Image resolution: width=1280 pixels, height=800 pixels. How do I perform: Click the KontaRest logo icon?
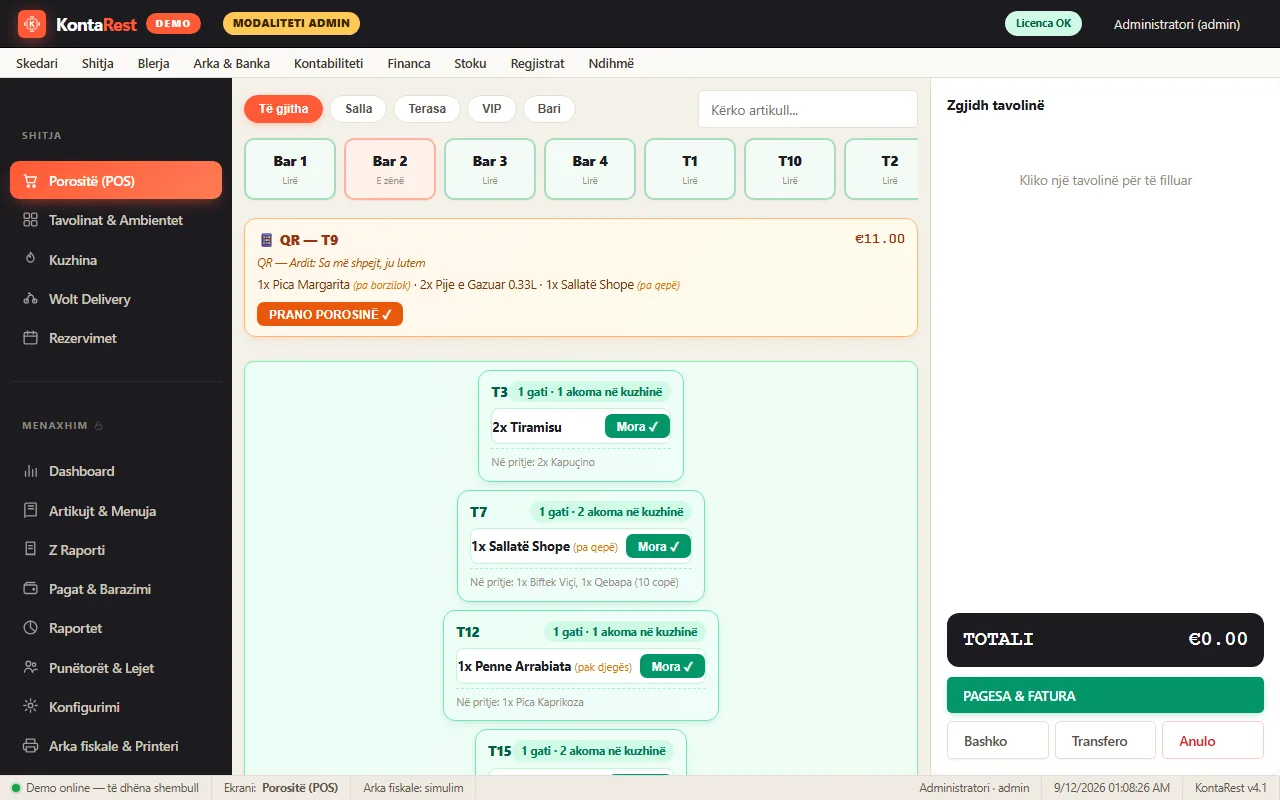coord(32,24)
